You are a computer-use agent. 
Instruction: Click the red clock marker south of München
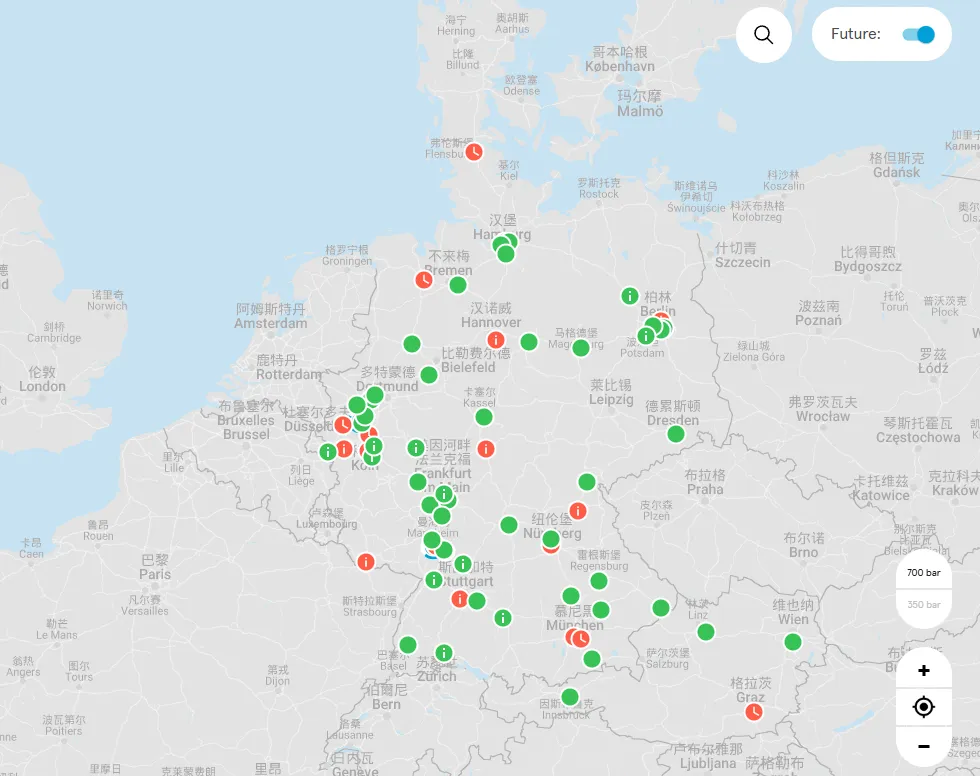coord(581,639)
